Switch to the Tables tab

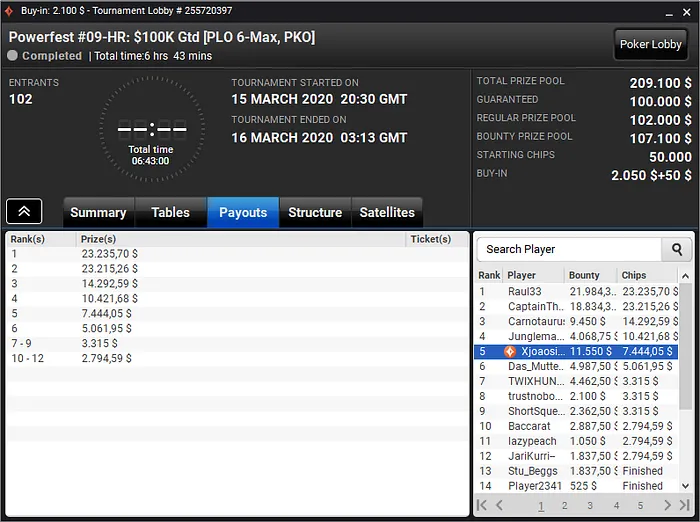pos(171,213)
